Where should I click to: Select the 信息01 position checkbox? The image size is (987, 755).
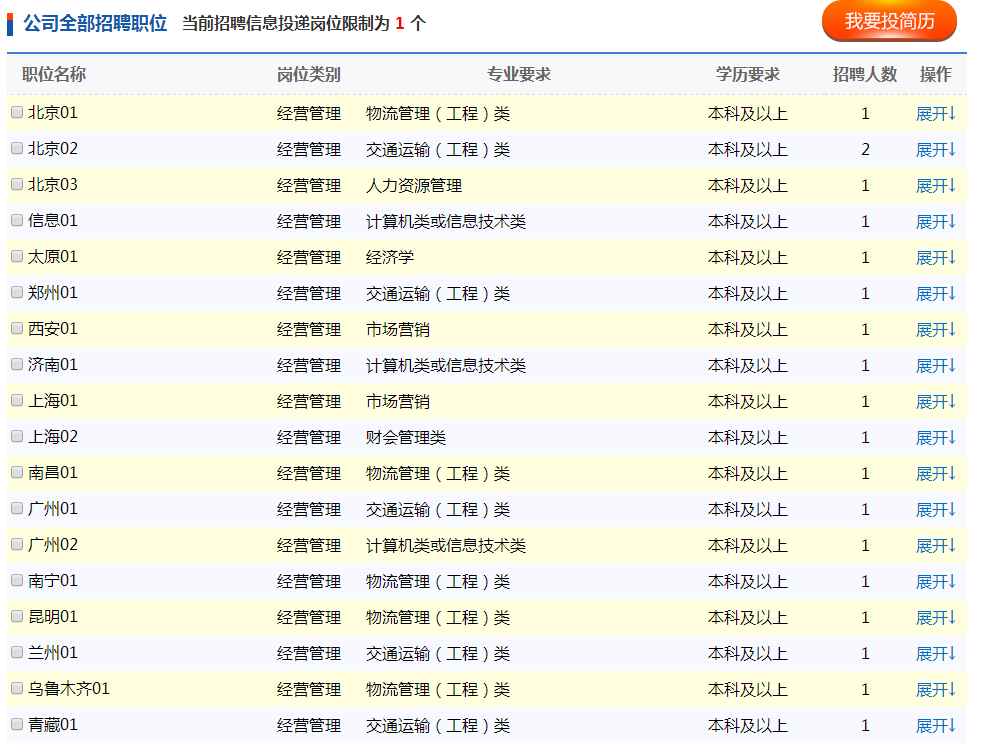point(17,221)
